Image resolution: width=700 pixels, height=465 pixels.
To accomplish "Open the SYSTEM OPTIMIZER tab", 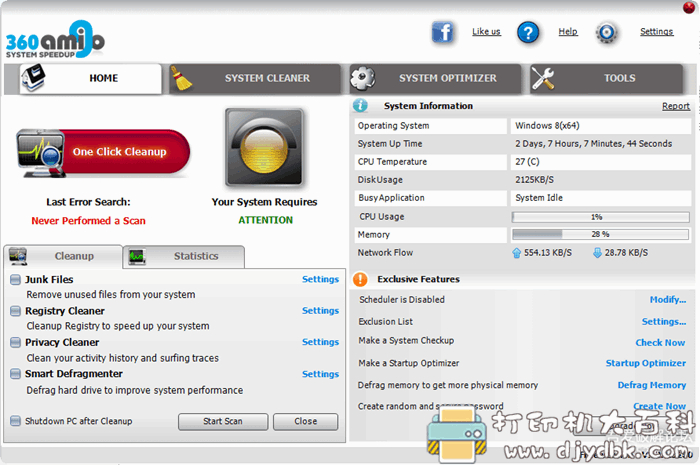I will point(435,79).
